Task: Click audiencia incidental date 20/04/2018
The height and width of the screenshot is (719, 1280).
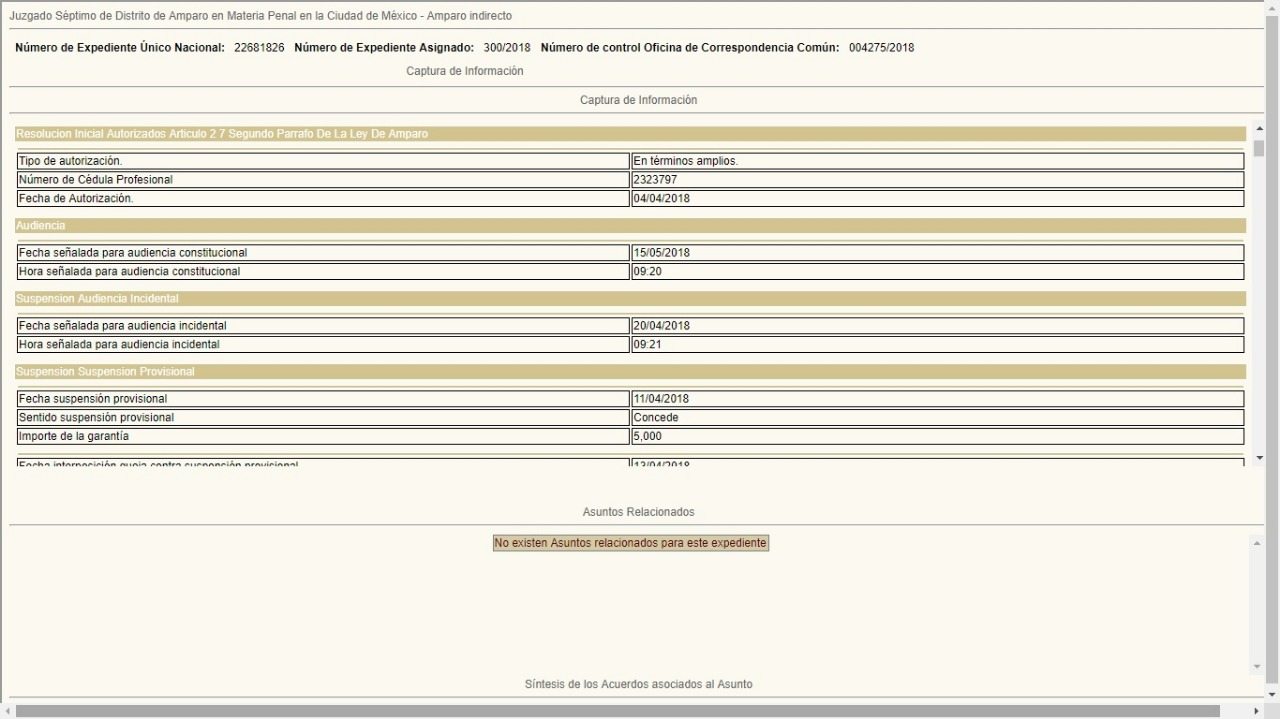Action: [x=937, y=326]
